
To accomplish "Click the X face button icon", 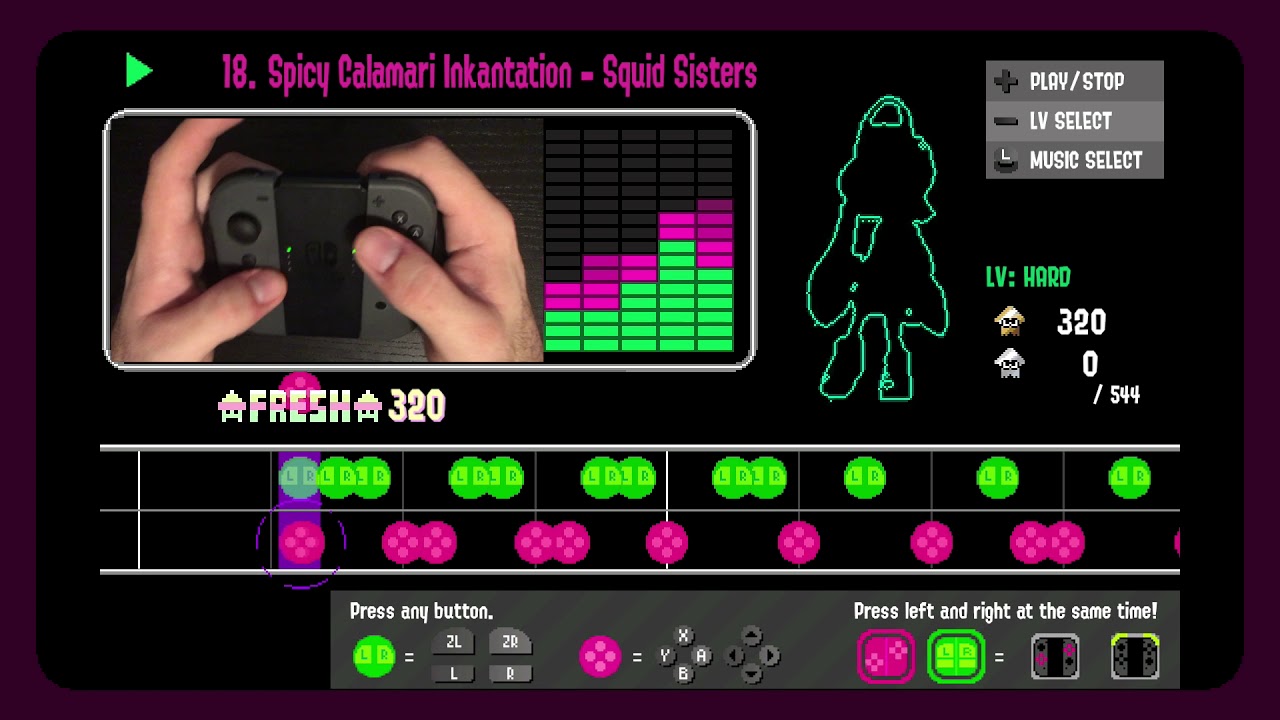I will tap(684, 636).
